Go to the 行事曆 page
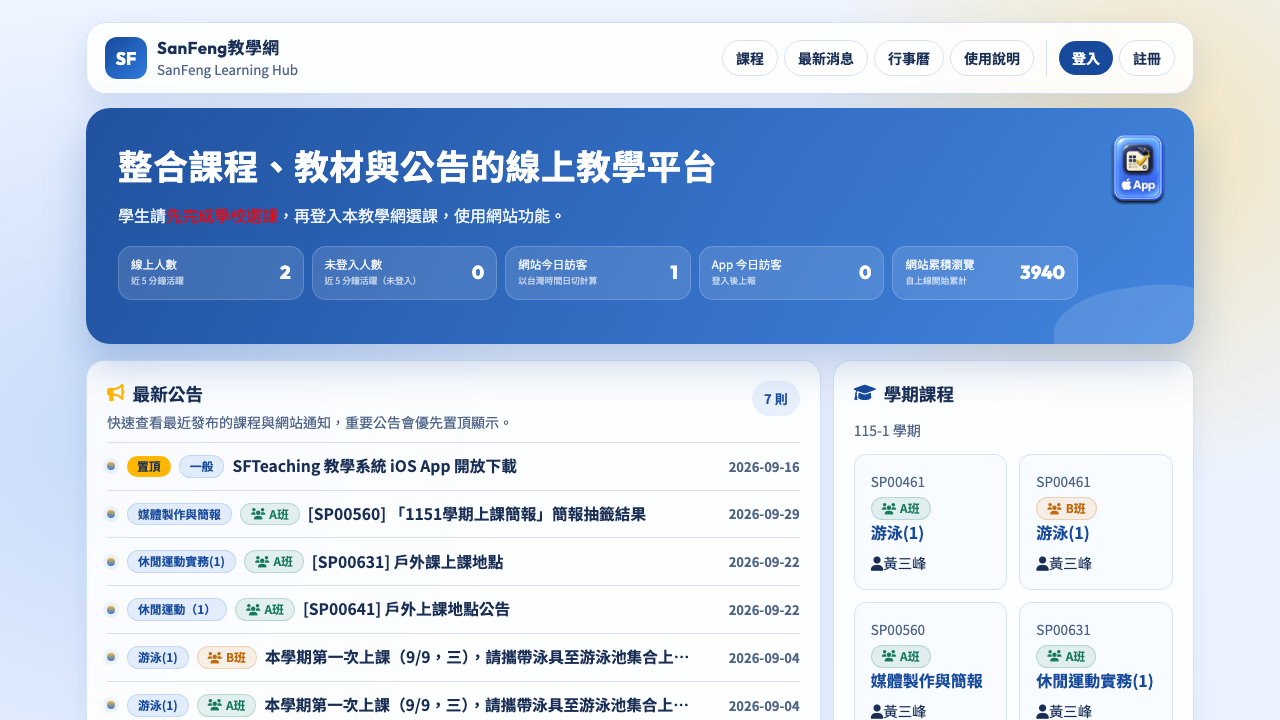1280x720 pixels. click(x=909, y=58)
